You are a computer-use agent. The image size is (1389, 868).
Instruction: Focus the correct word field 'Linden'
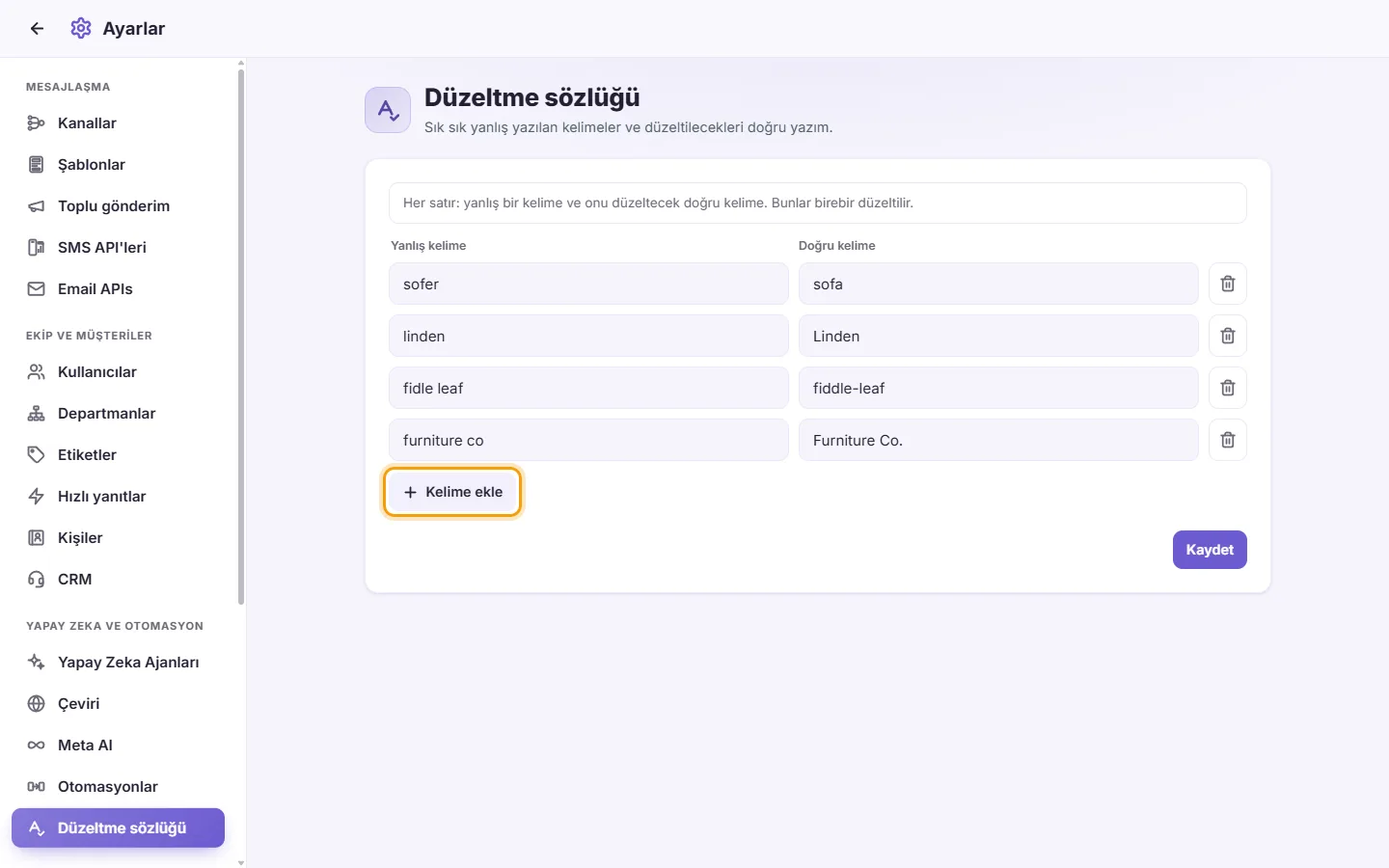click(998, 336)
